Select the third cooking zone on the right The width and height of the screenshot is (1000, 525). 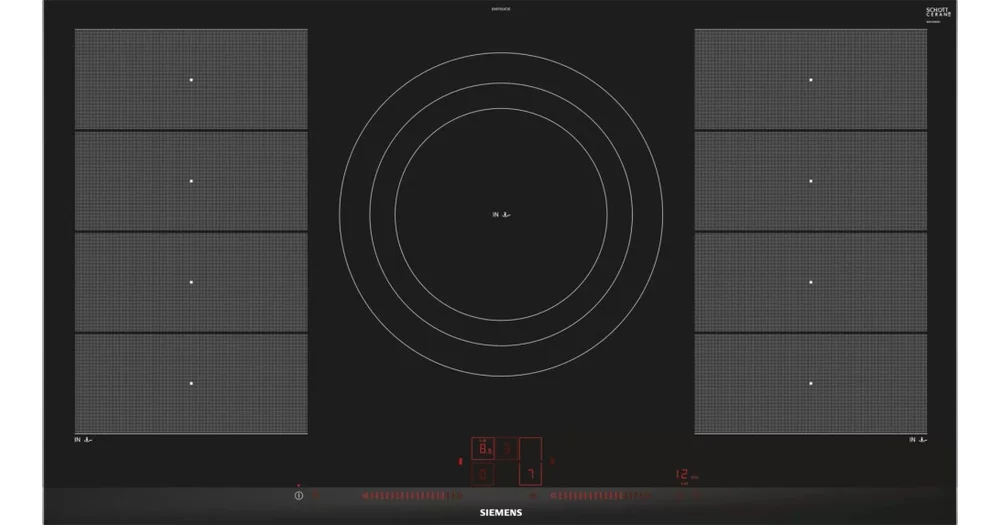811,282
